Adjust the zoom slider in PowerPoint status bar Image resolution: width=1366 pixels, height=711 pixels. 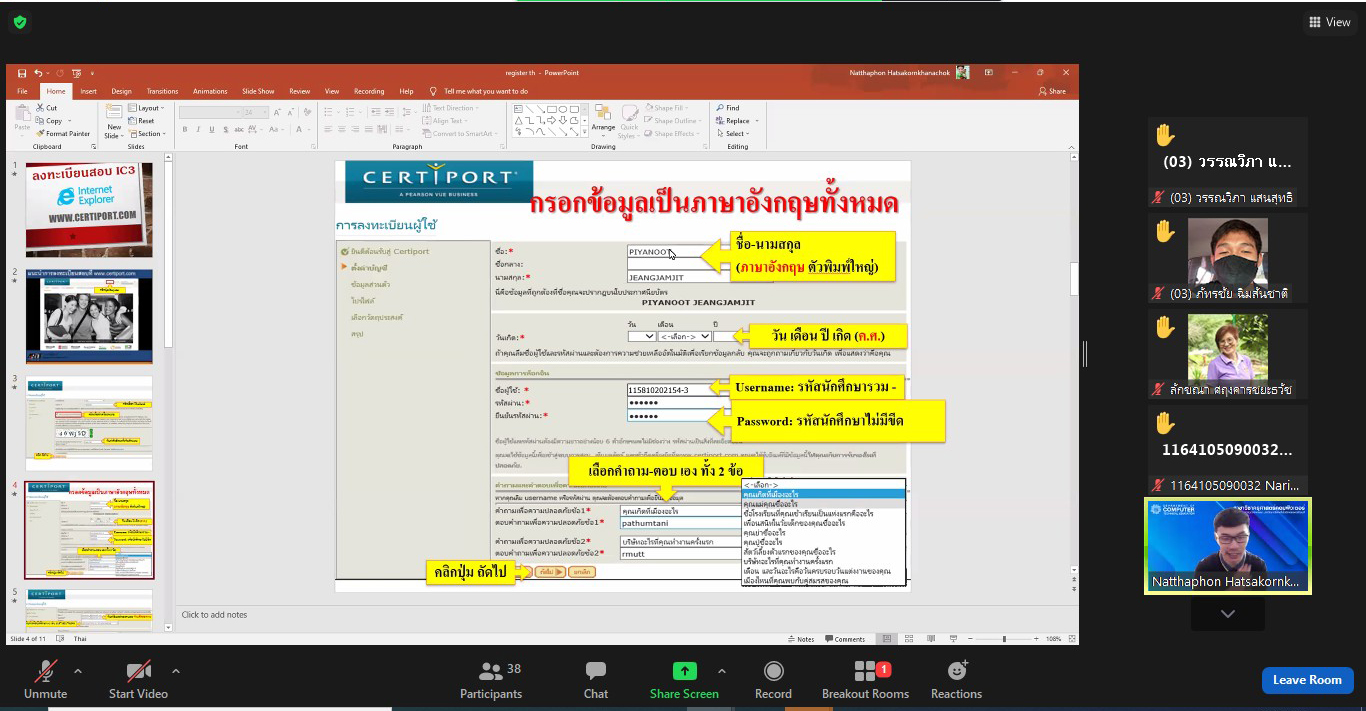(x=1003, y=639)
